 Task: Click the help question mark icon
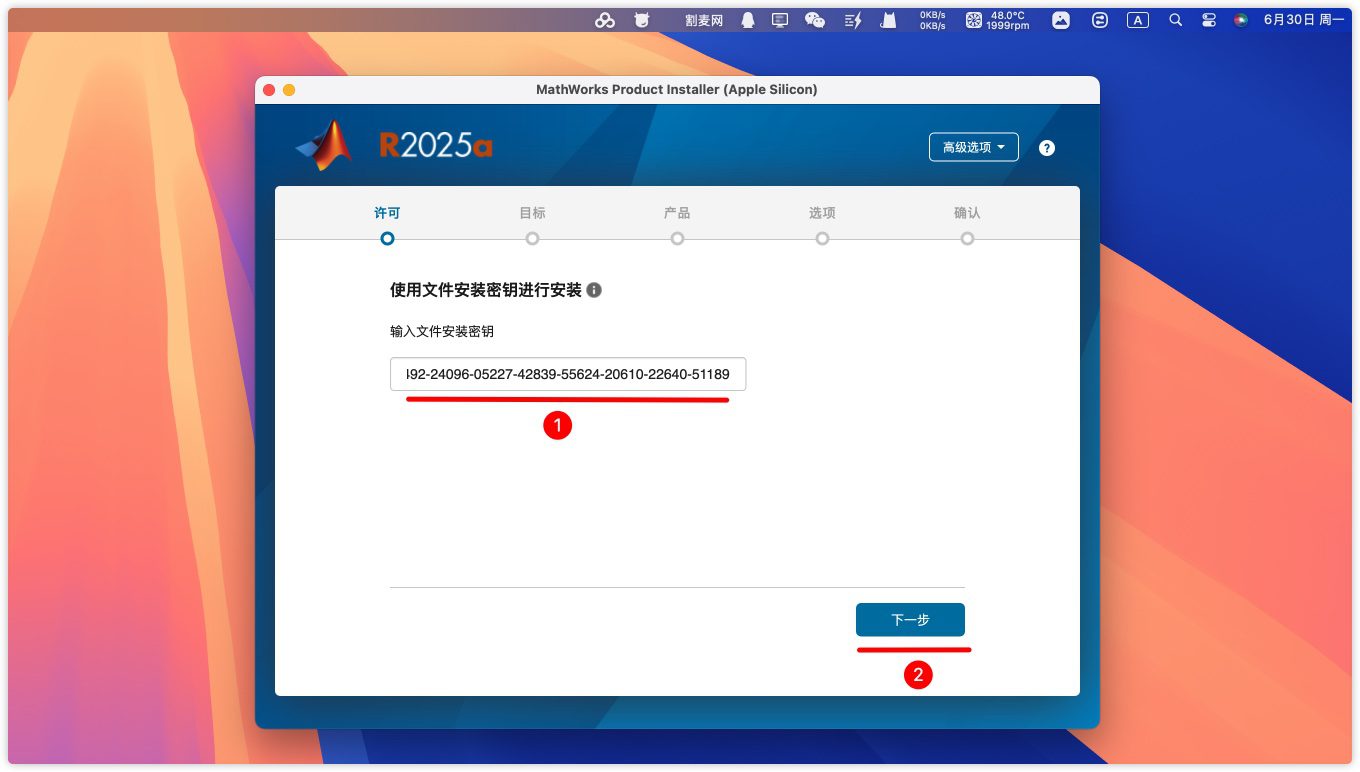1046,148
